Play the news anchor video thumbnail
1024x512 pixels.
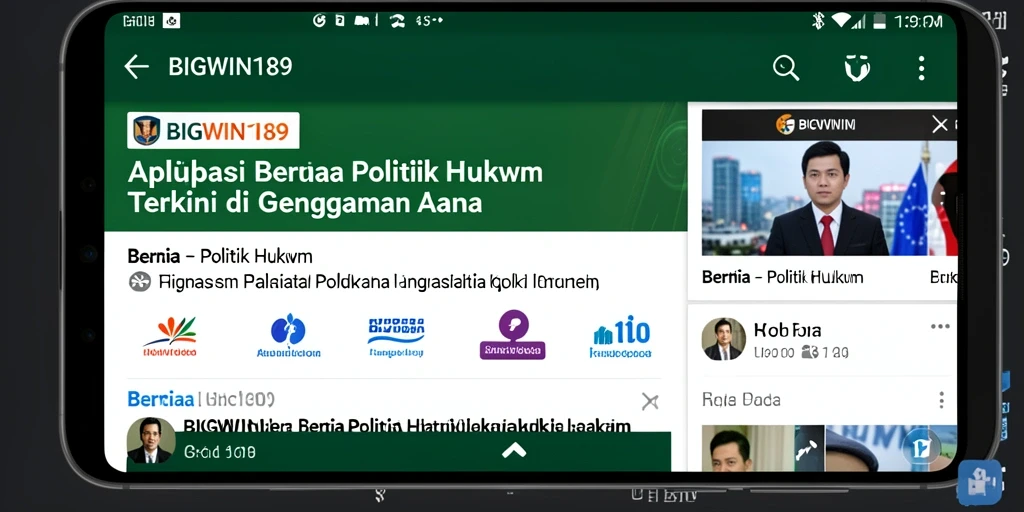click(x=829, y=198)
